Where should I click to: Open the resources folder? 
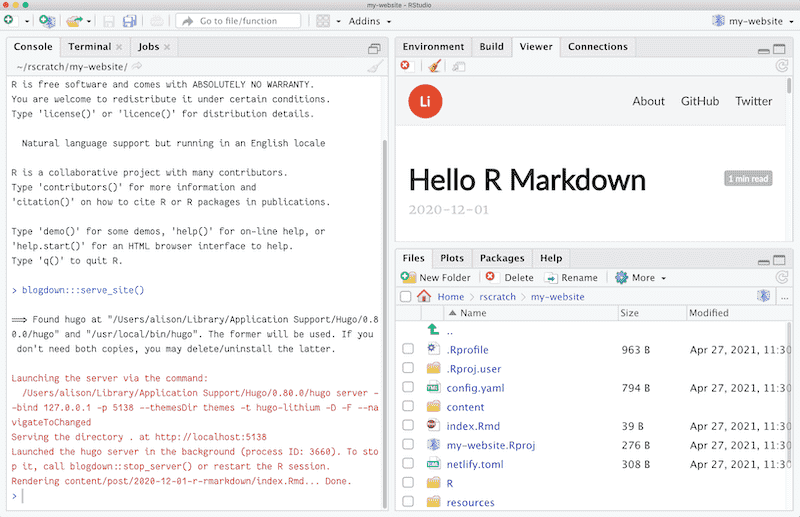click(x=470, y=502)
